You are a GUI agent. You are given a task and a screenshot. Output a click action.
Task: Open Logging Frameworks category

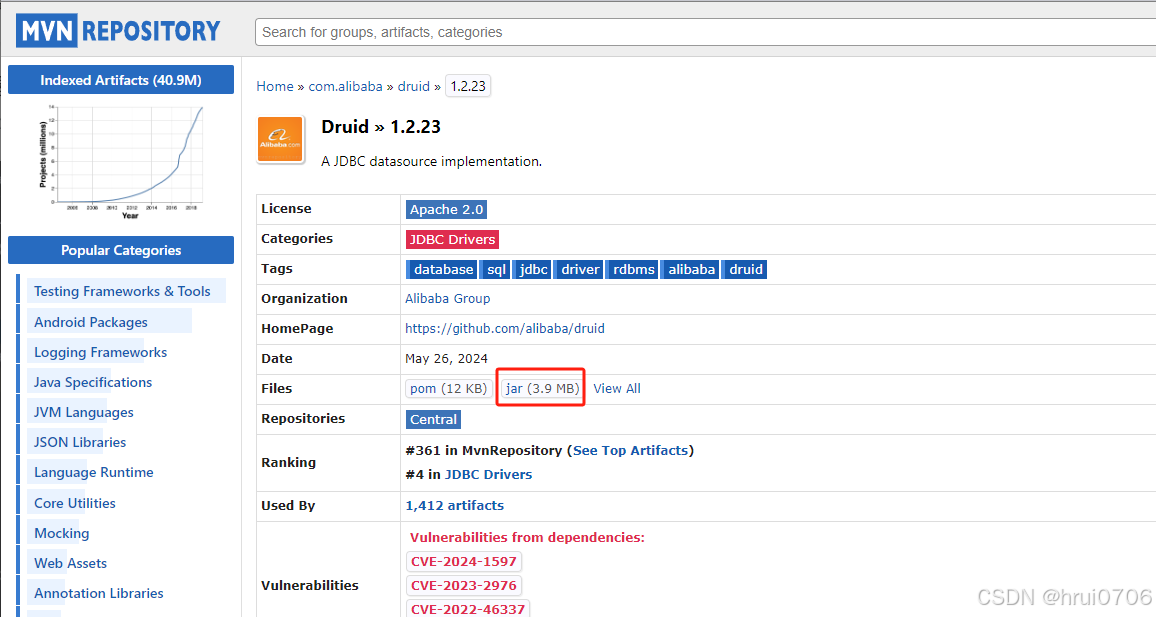(100, 352)
